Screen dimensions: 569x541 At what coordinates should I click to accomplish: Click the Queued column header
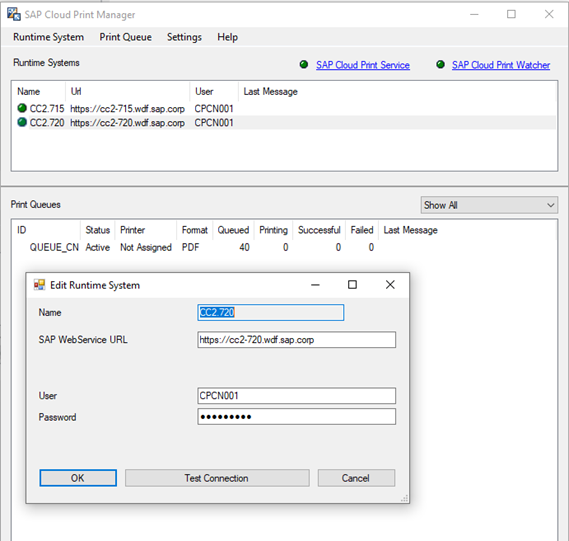click(x=233, y=230)
